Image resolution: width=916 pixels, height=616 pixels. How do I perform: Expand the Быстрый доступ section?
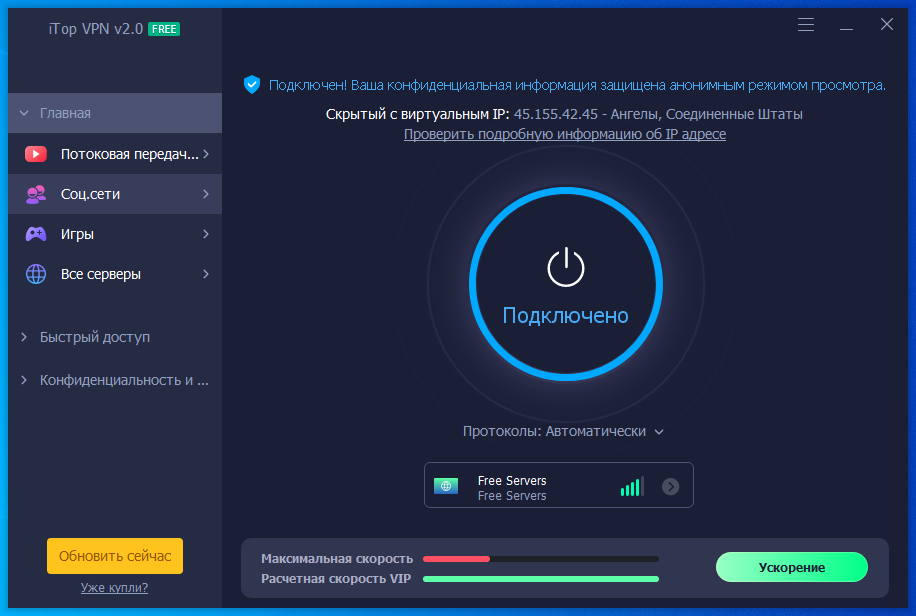tap(95, 337)
